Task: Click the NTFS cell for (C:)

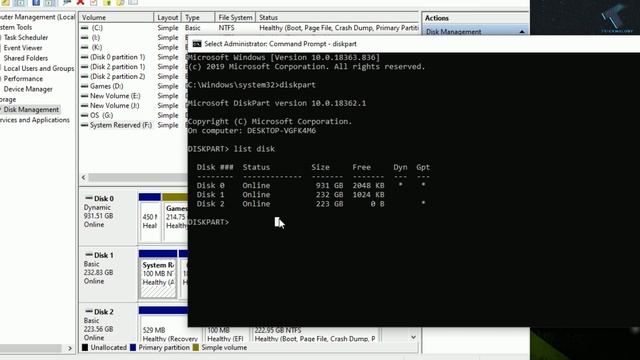Action: pyautogui.click(x=227, y=28)
